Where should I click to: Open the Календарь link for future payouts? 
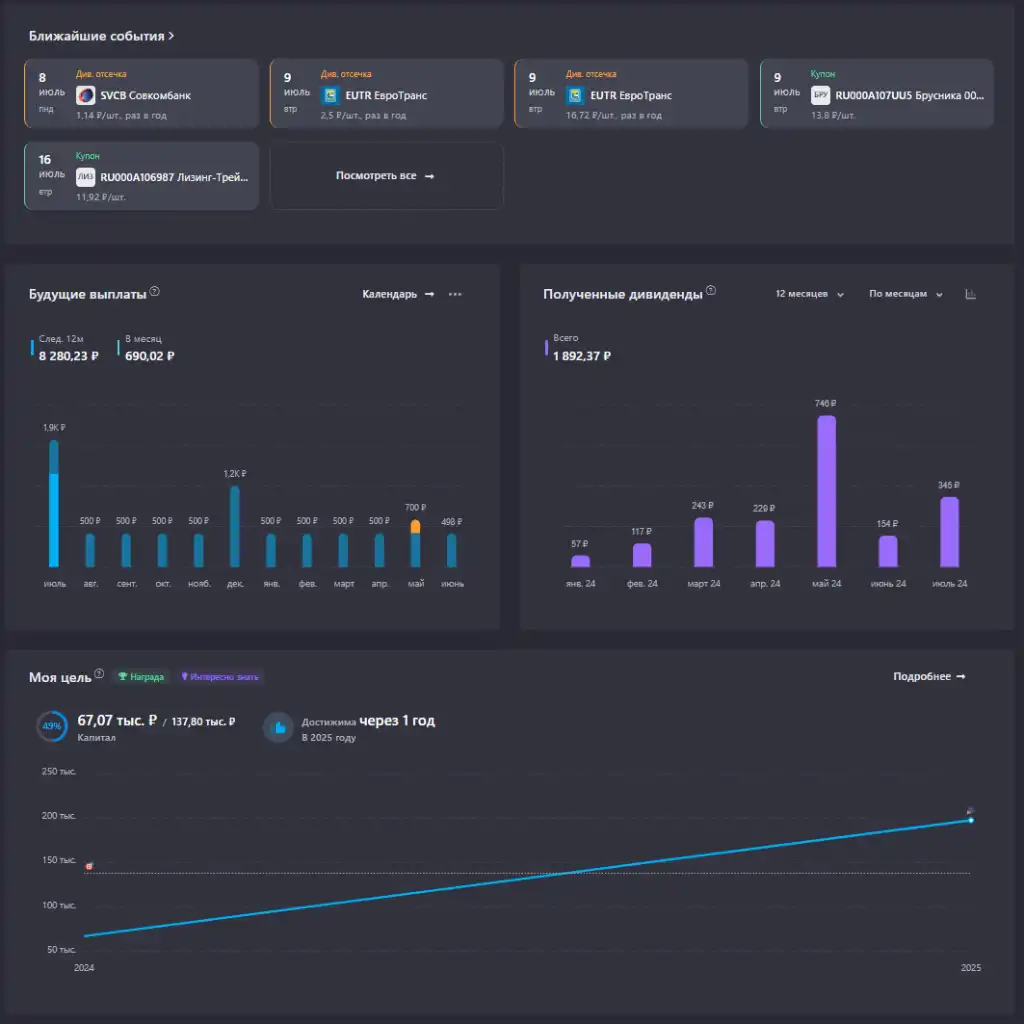[398, 294]
